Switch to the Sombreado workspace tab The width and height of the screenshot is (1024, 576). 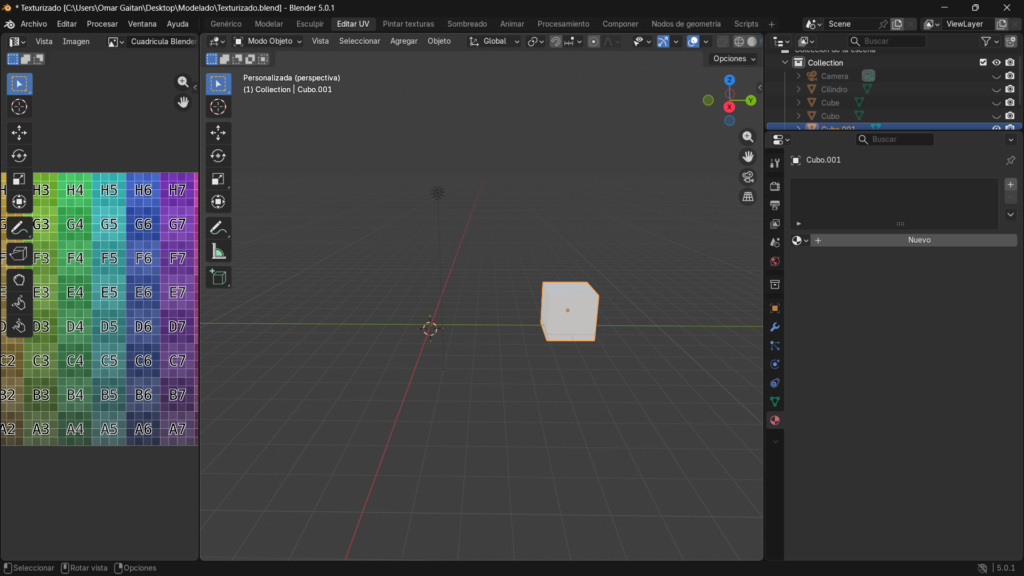tap(467, 23)
